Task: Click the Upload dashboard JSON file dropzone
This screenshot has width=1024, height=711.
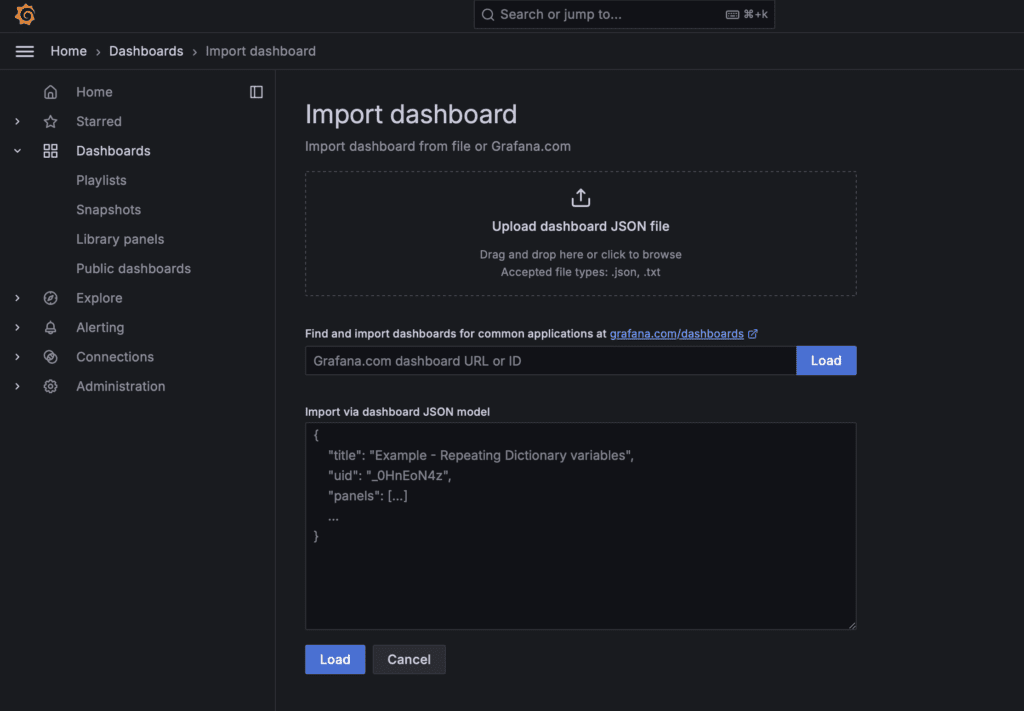Action: pyautogui.click(x=581, y=234)
